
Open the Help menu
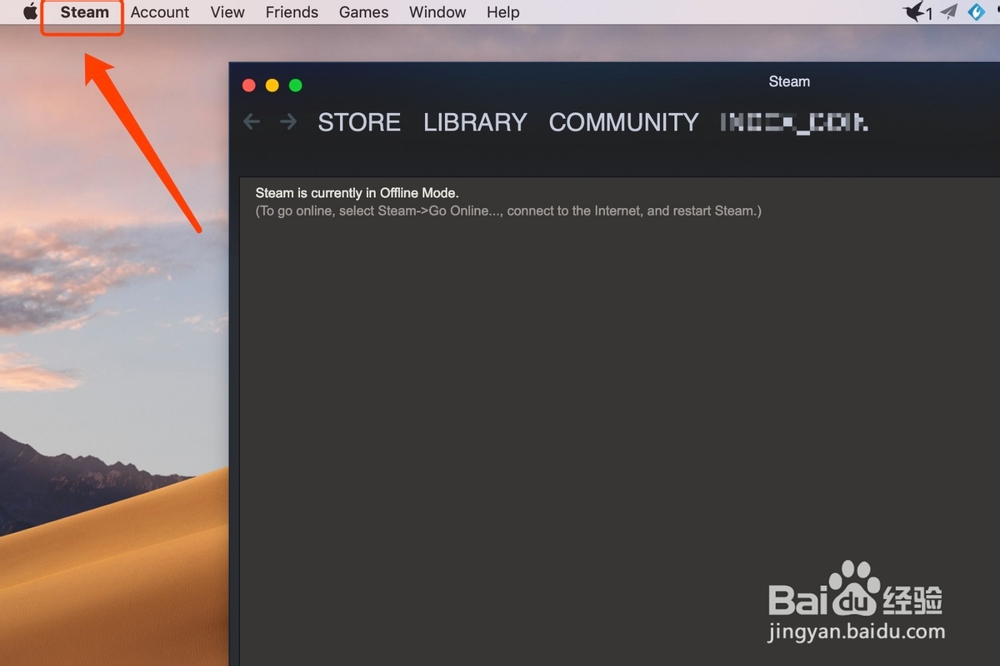click(x=502, y=12)
